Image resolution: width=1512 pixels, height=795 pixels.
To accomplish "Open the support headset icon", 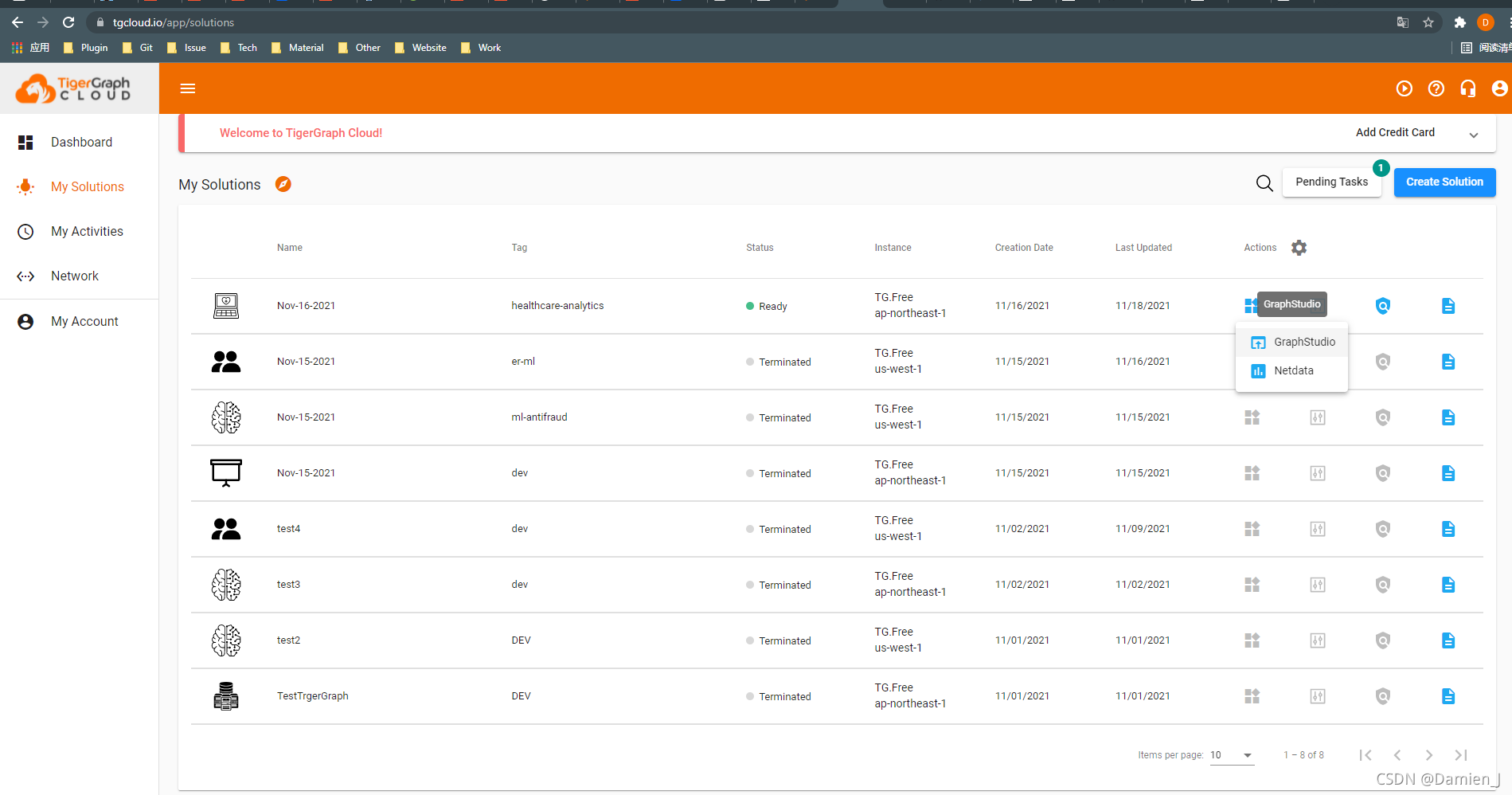I will tap(1468, 88).
